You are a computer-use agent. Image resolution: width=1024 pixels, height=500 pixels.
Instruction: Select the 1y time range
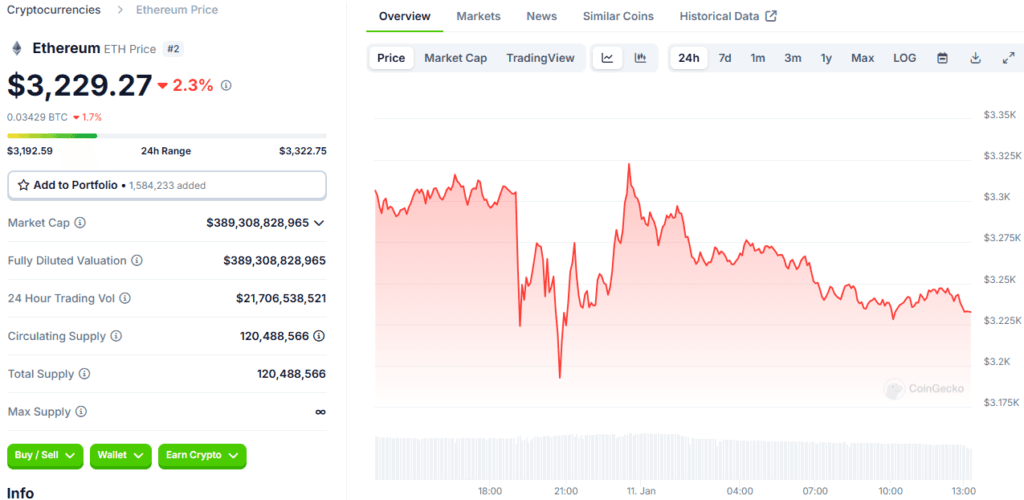click(x=826, y=58)
